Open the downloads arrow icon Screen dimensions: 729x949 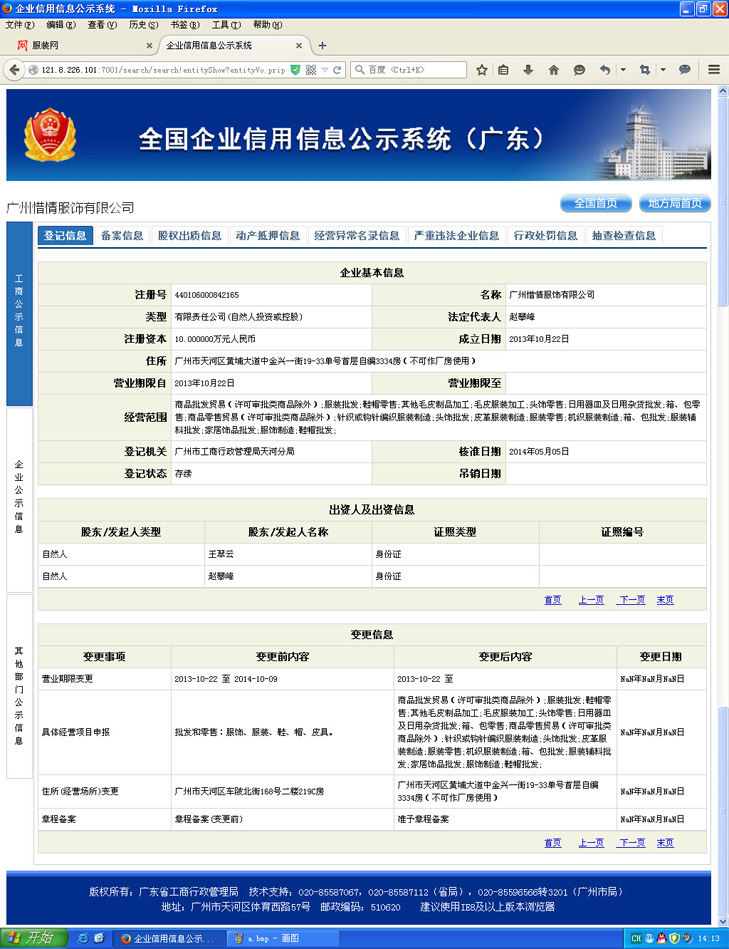point(528,70)
